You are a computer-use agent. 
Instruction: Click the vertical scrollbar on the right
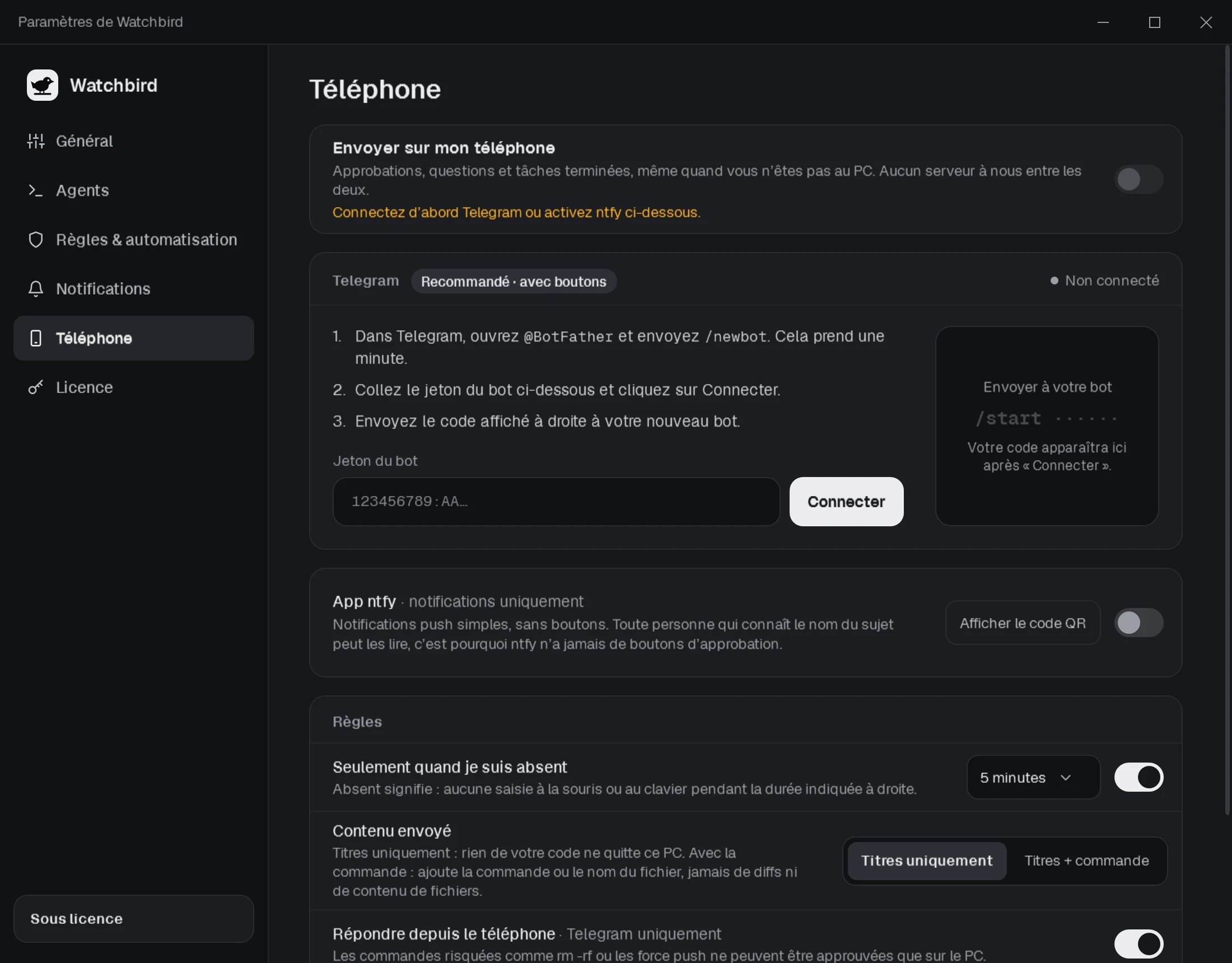[x=1226, y=431]
